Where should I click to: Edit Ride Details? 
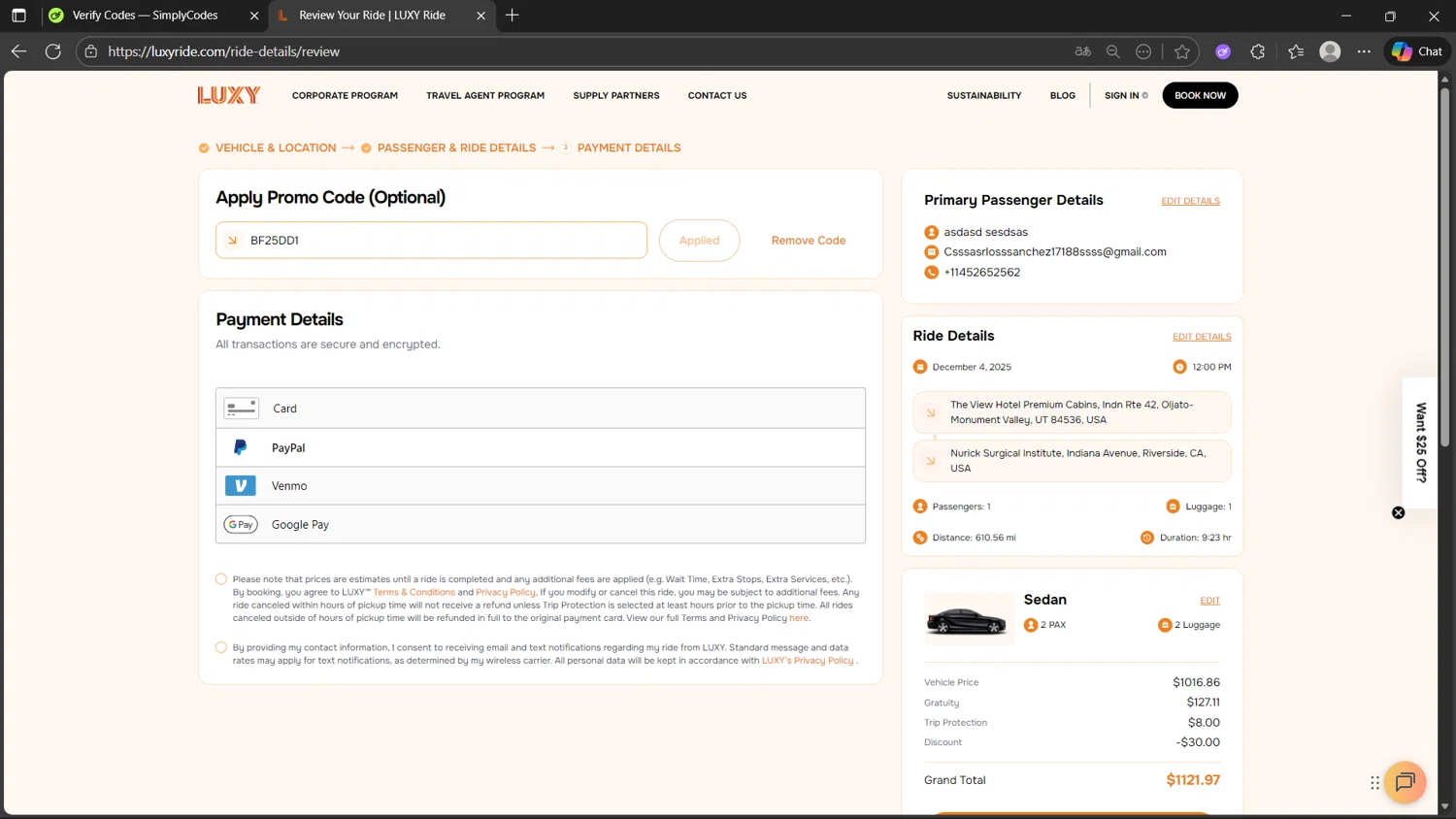point(1202,337)
